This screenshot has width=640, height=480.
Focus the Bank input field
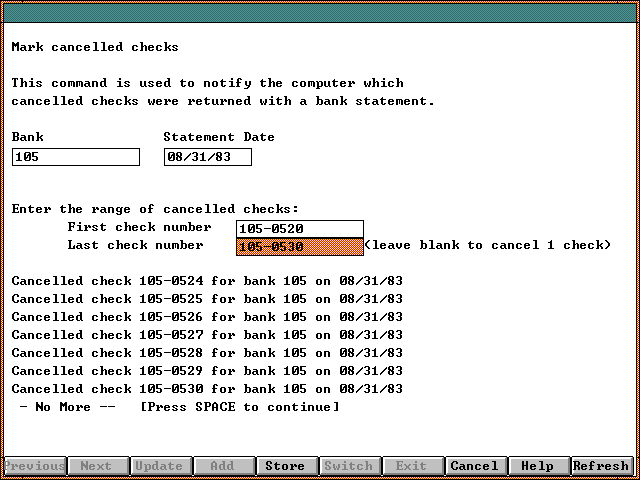[76, 157]
